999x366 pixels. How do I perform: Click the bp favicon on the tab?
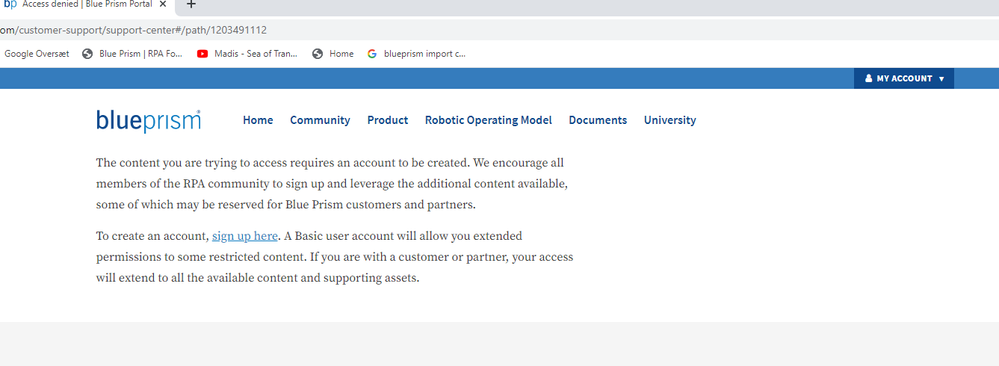[10, 4]
